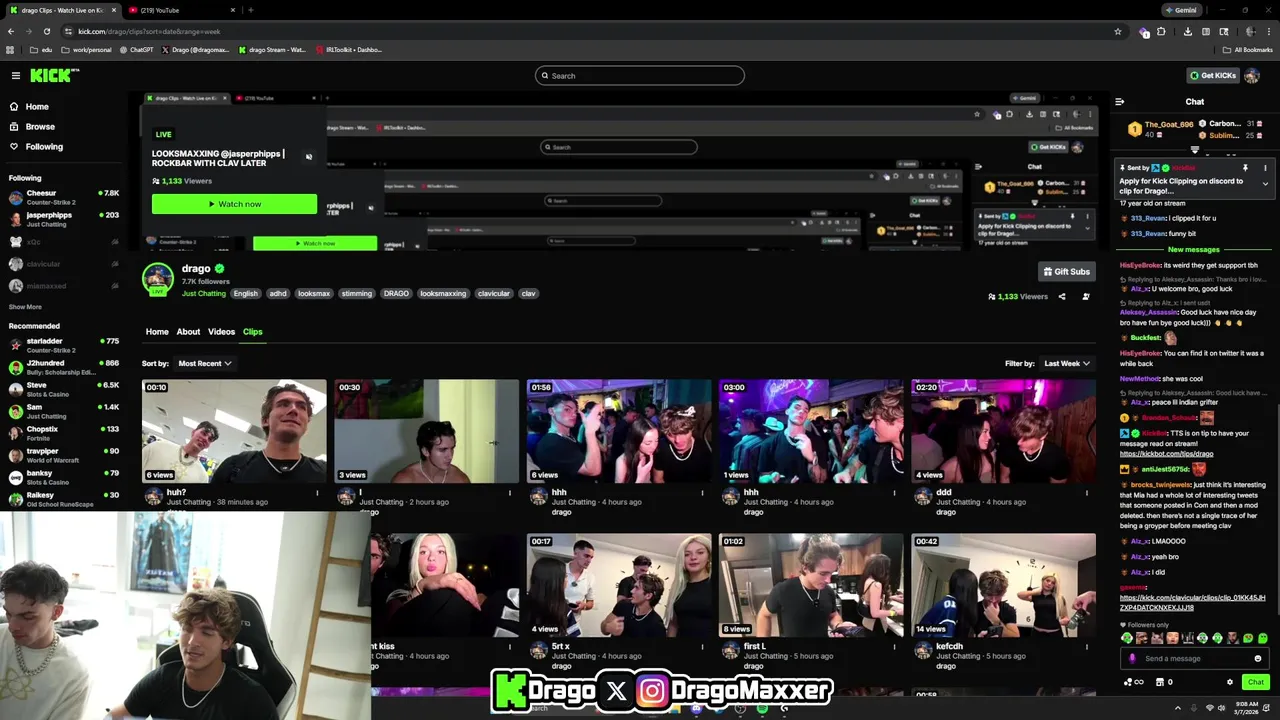Viewport: 1280px width, 720px height.
Task: Open Chrome three-dot menu
Action: click(x=1267, y=31)
